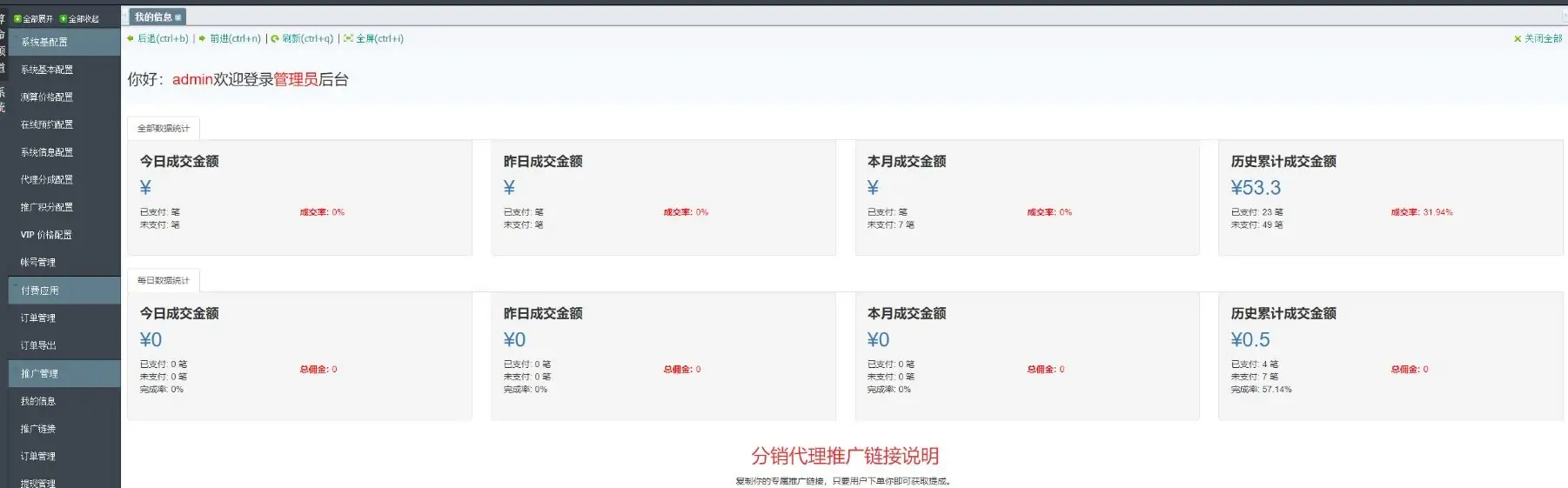The image size is (1568, 488).
Task: Click the 分销代理推广链接说明 heading
Action: coord(845,456)
